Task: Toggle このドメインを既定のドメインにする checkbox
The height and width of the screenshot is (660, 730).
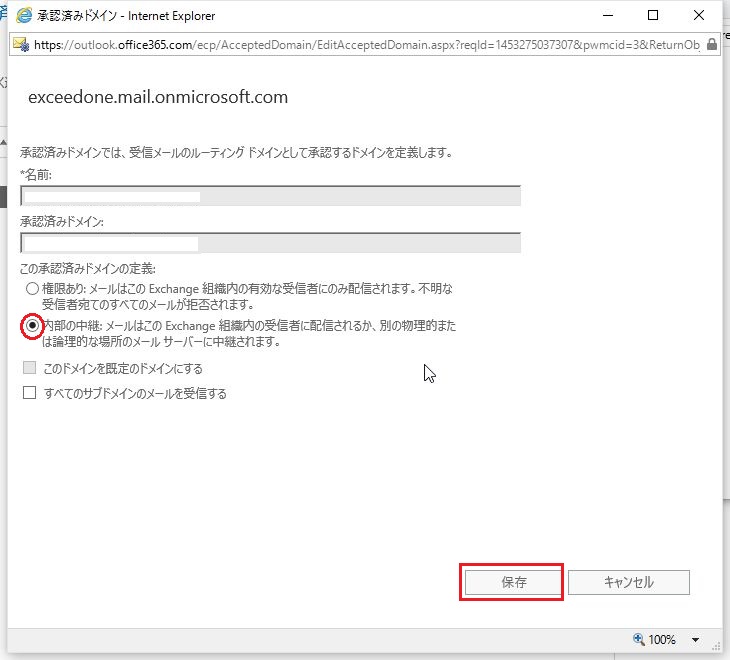Action: point(30,369)
